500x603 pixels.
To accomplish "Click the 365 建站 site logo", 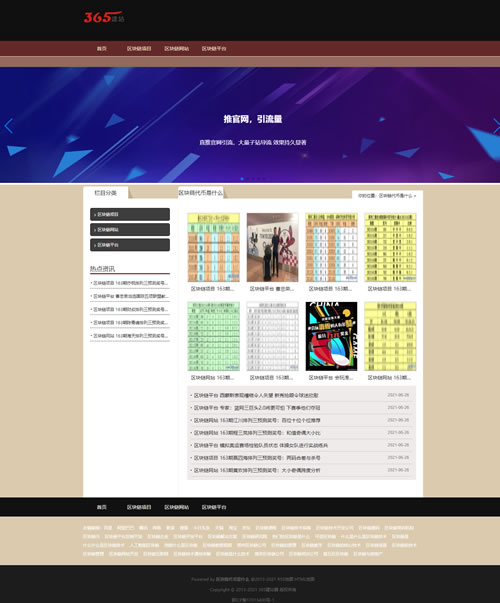I will [x=104, y=17].
